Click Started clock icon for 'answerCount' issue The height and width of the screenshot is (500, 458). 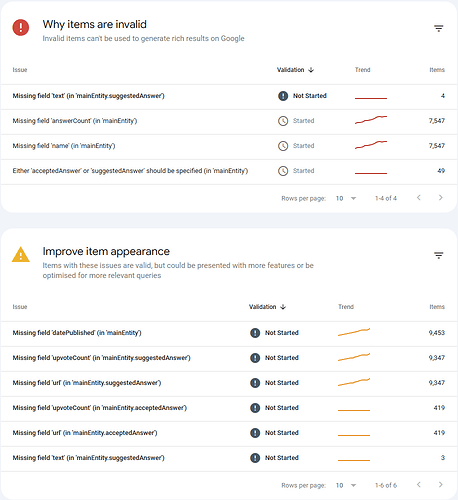[283, 121]
